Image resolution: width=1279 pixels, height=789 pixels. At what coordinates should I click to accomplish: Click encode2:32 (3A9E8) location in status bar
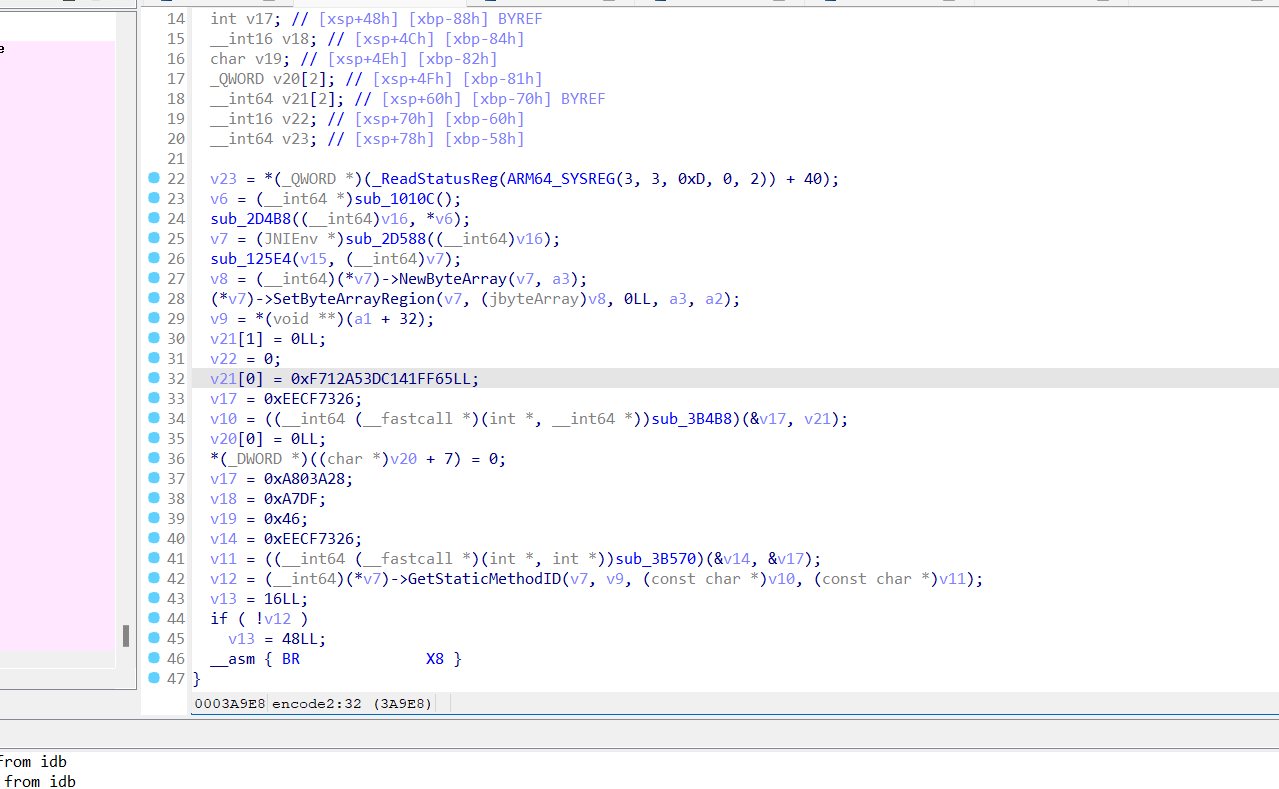(x=352, y=704)
